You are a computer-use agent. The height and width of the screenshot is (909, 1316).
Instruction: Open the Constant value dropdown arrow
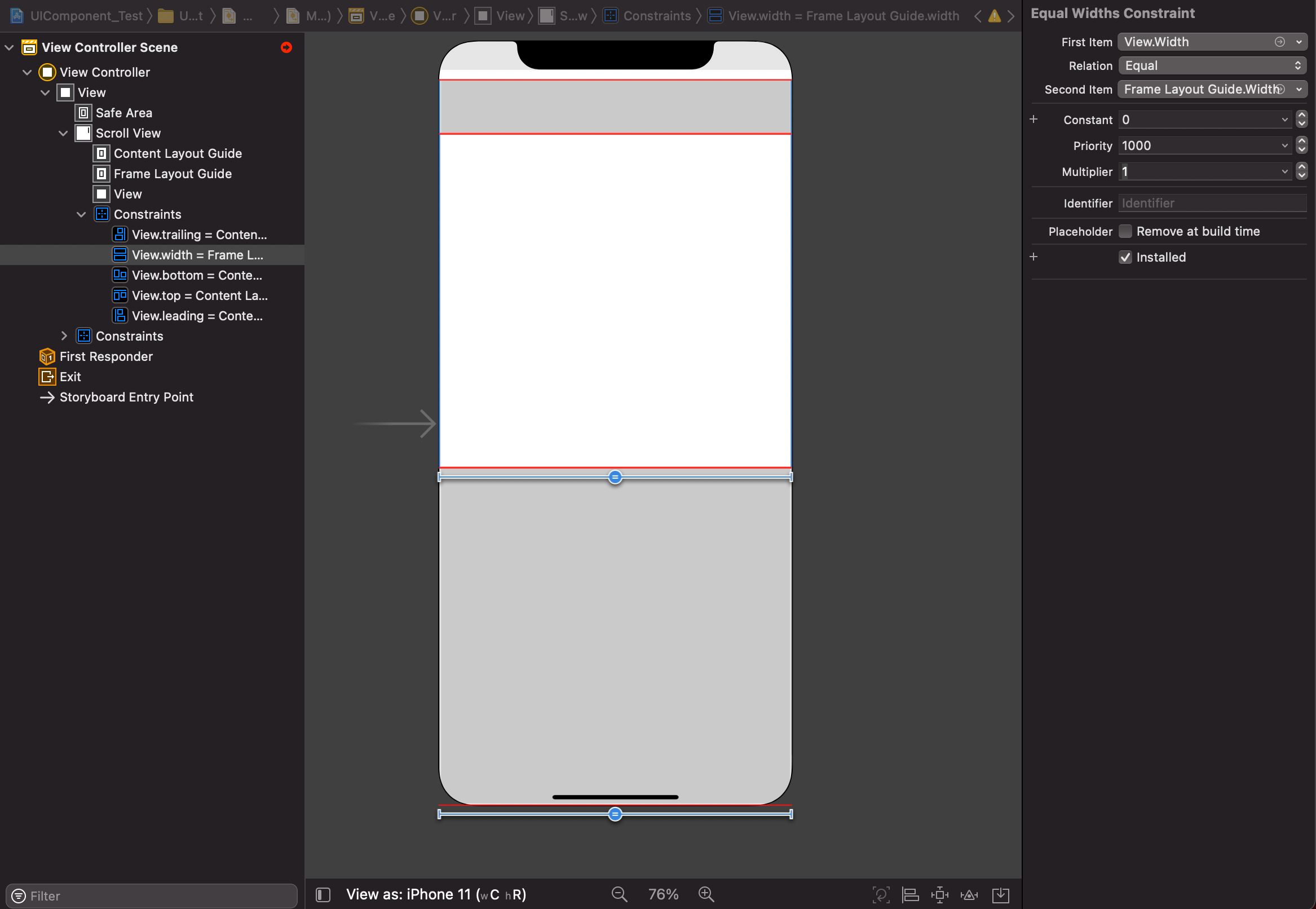pyautogui.click(x=1284, y=120)
